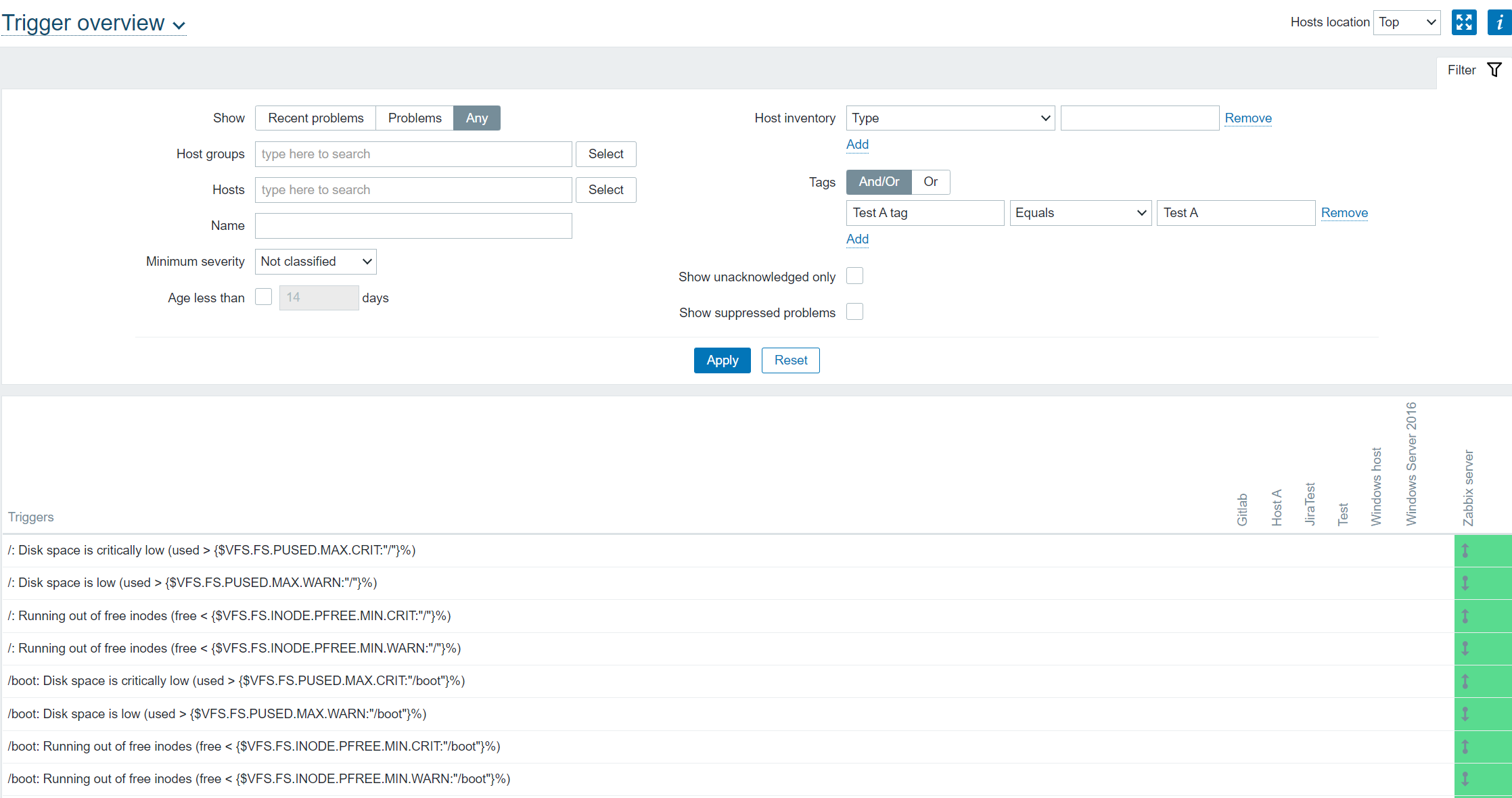1512x798 pixels.
Task: Click the Filter funnel icon
Action: pos(1494,70)
